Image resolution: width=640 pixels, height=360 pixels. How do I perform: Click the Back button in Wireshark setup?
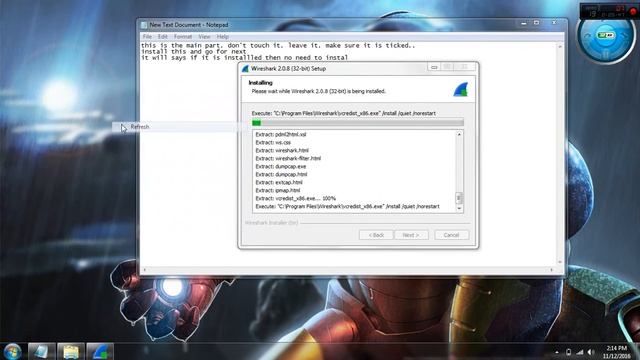tap(376, 235)
